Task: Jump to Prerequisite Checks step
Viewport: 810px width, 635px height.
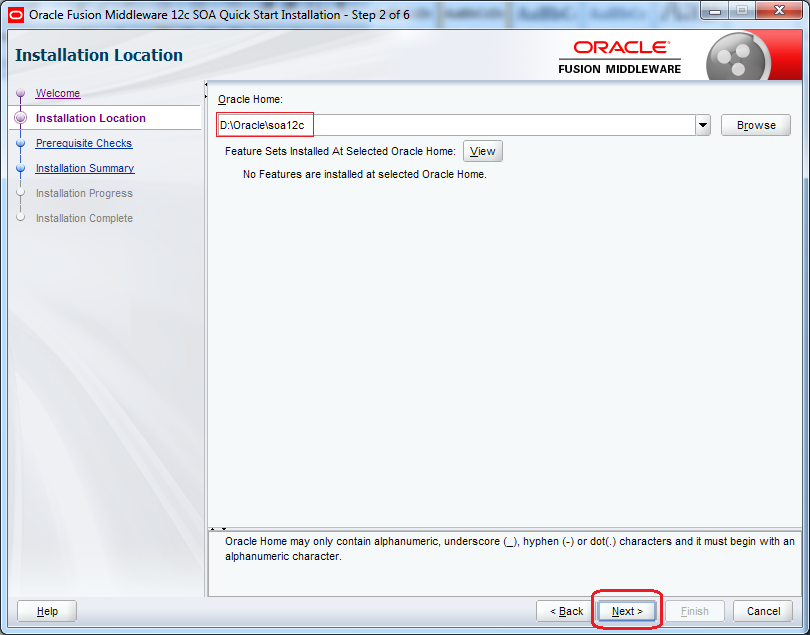Action: pyautogui.click(x=84, y=143)
